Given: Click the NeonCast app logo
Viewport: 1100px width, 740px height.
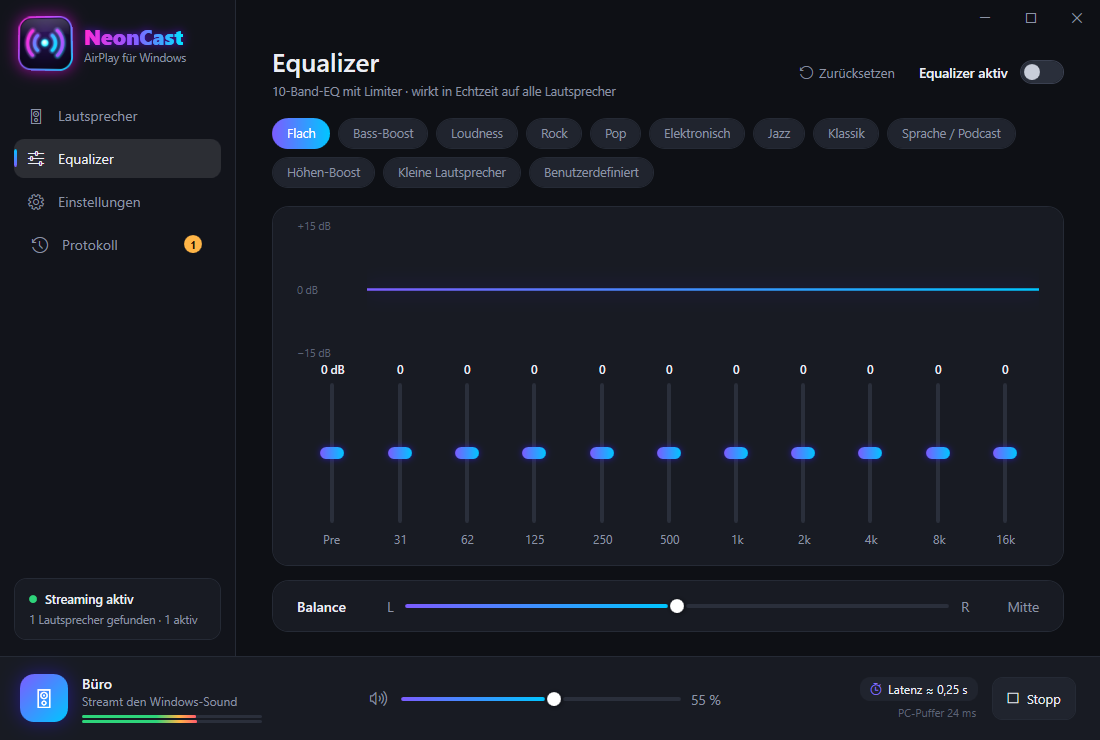Looking at the screenshot, I should (x=45, y=43).
